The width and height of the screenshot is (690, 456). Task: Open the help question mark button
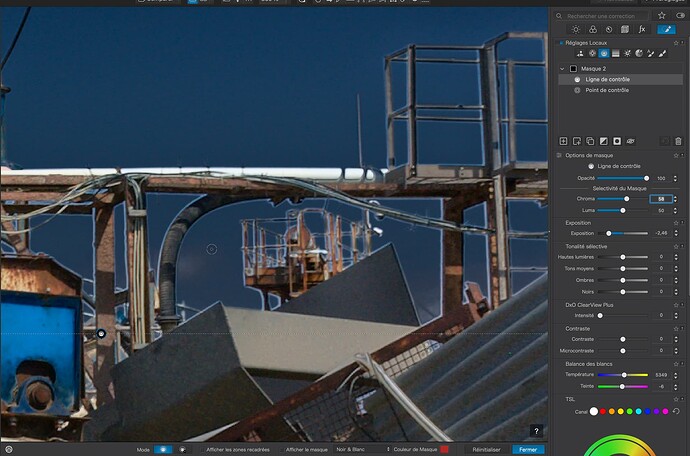[x=536, y=431]
